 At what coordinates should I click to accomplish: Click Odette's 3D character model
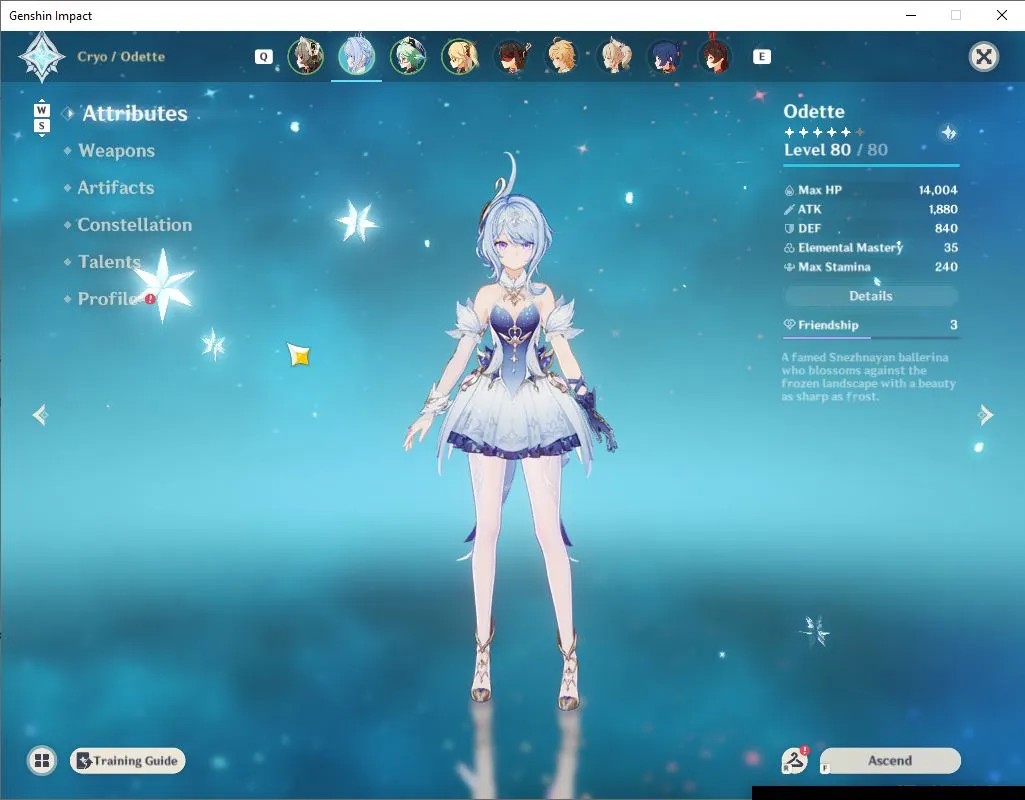[511, 431]
